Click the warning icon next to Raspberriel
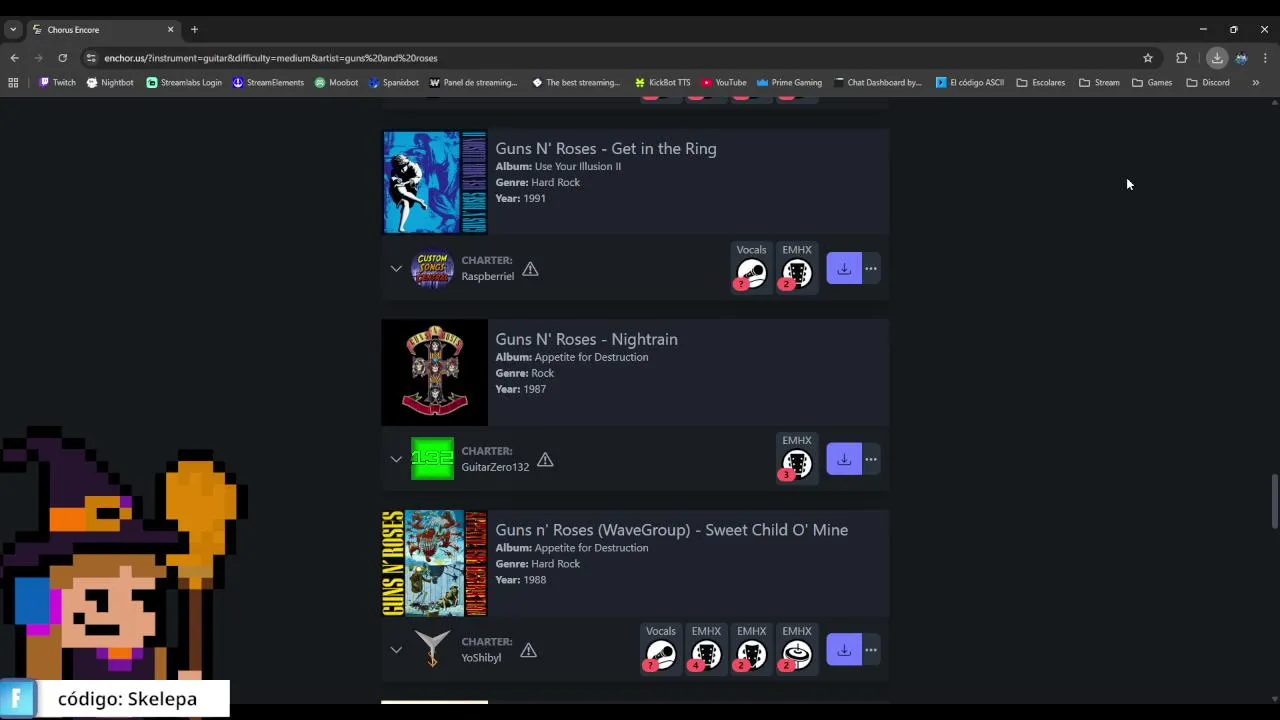This screenshot has height=720, width=1280. 530,269
